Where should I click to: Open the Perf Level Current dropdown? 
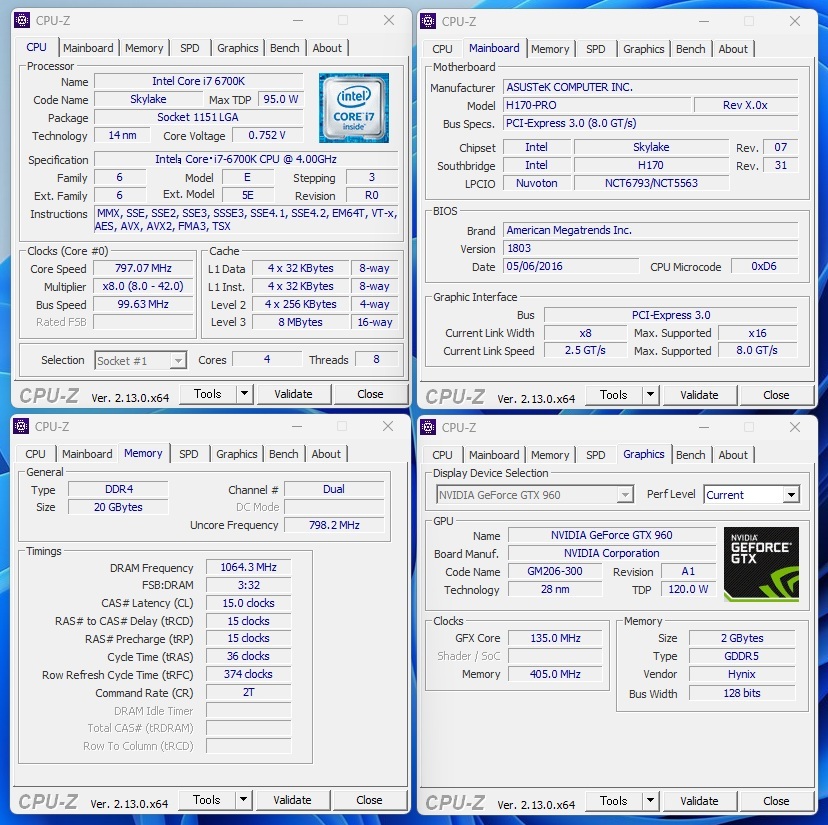[x=791, y=495]
